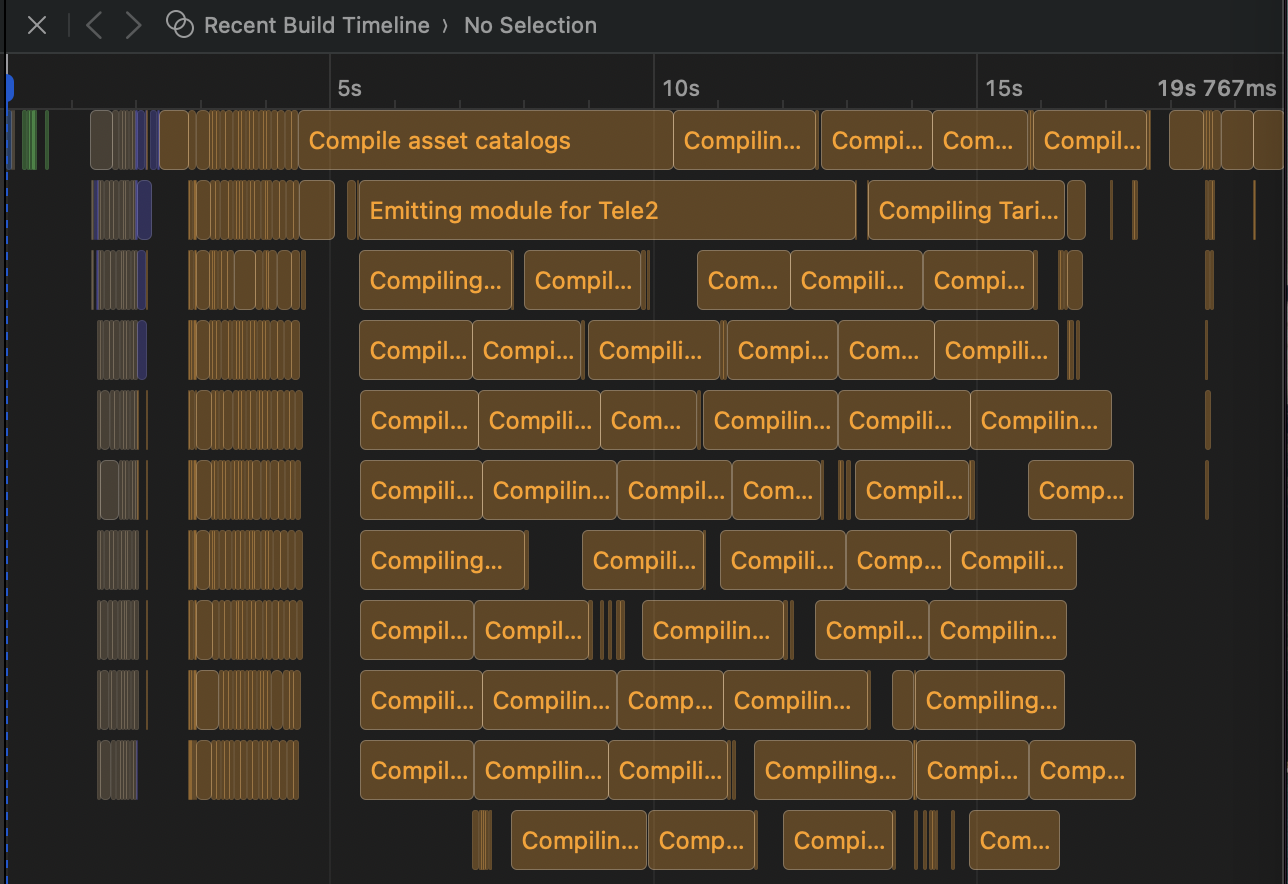Select the green task bars at build start

(29, 140)
